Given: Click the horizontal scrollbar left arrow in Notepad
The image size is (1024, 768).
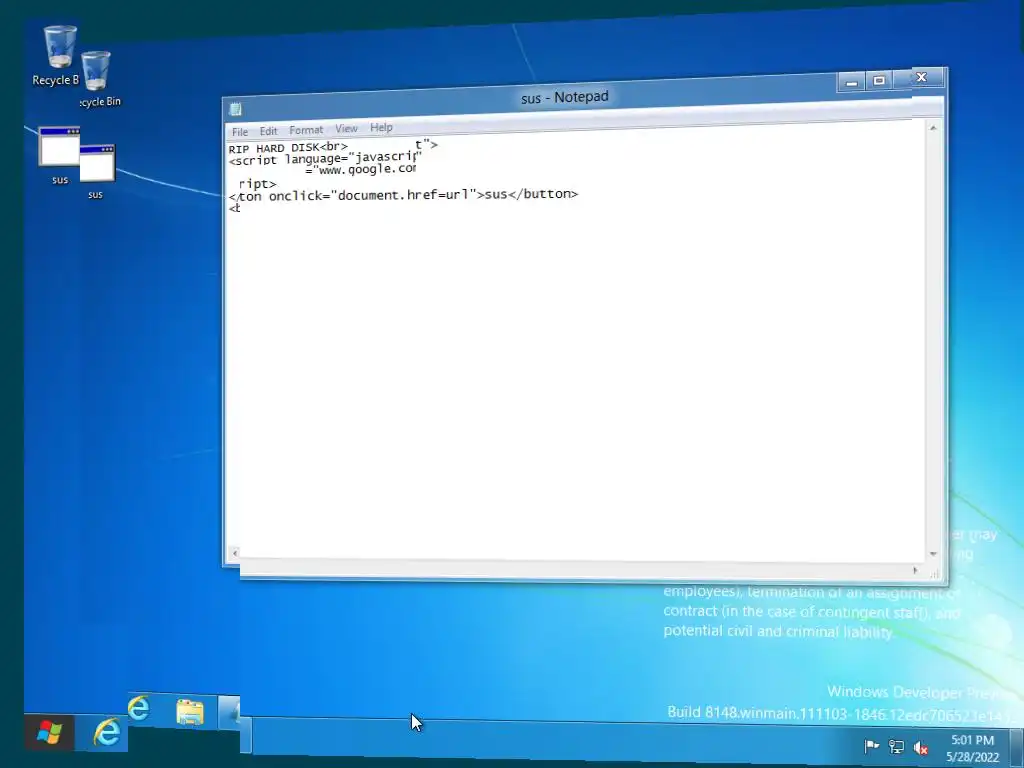Looking at the screenshot, I should tap(235, 554).
